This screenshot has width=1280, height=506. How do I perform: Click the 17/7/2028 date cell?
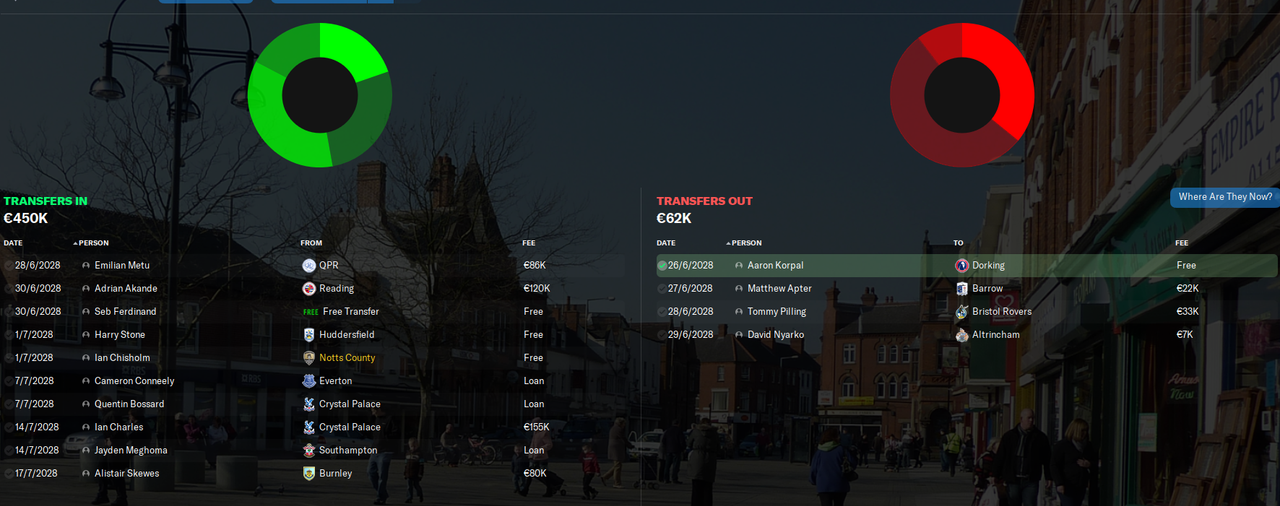click(36, 473)
